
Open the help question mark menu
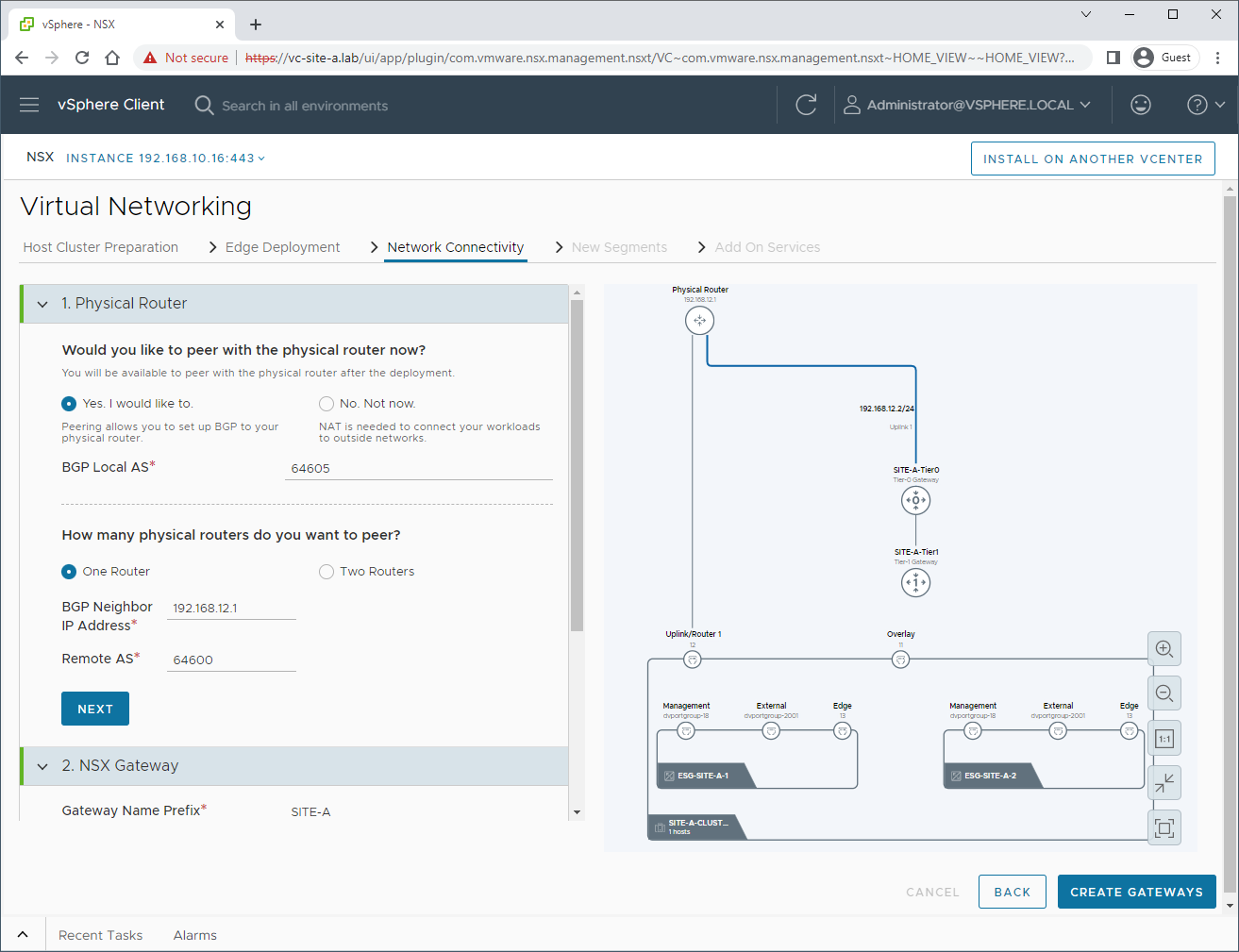click(x=1206, y=105)
